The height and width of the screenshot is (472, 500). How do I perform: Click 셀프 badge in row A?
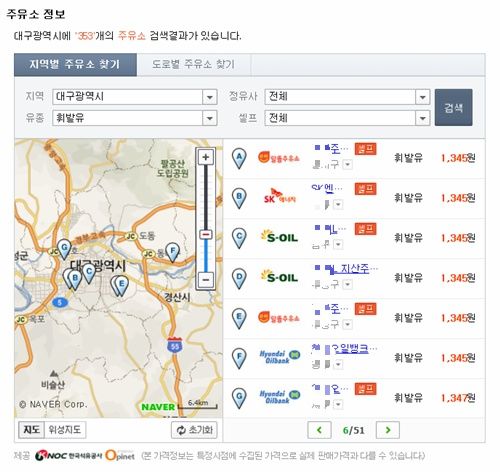pyautogui.click(x=366, y=149)
